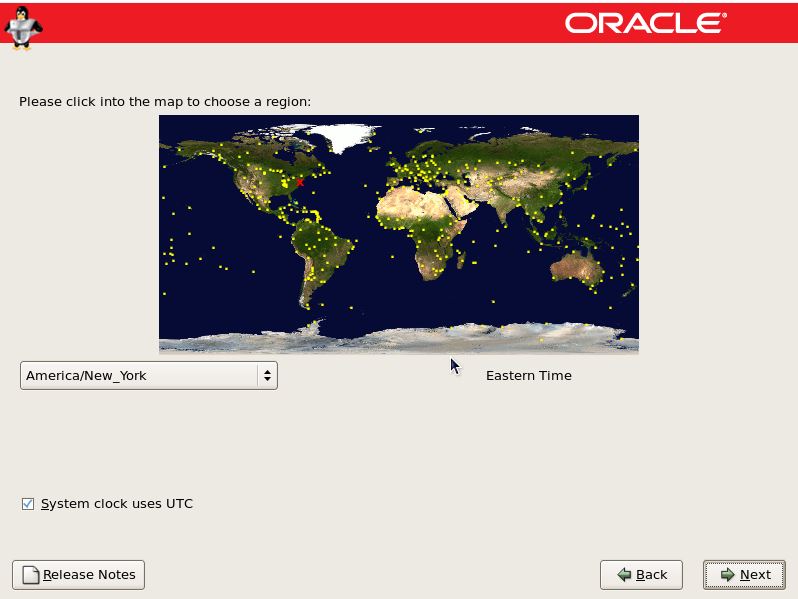Click the Oracle logo in the banner
798x599 pixels.
(x=646, y=23)
